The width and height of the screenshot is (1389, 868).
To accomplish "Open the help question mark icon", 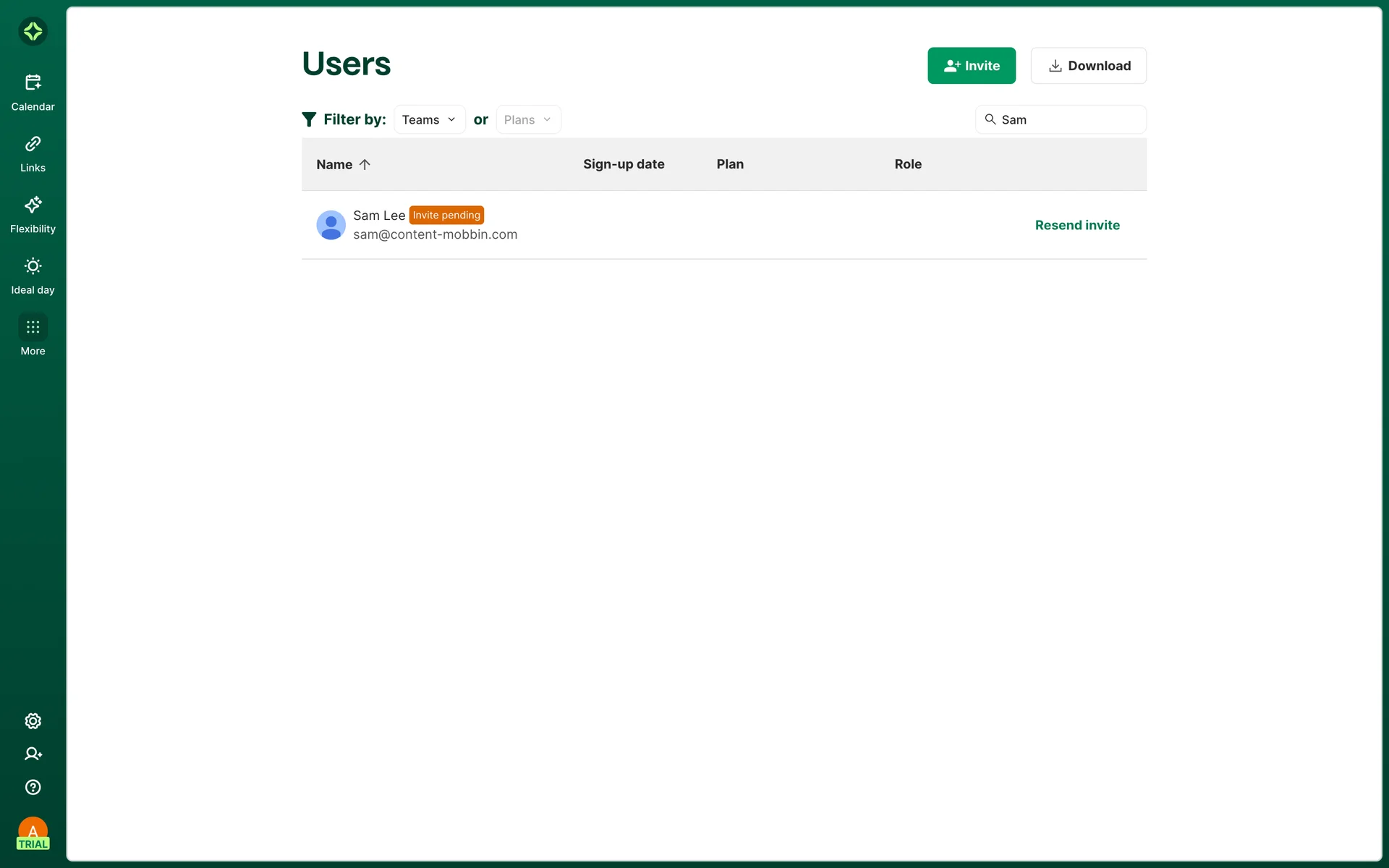I will (33, 787).
